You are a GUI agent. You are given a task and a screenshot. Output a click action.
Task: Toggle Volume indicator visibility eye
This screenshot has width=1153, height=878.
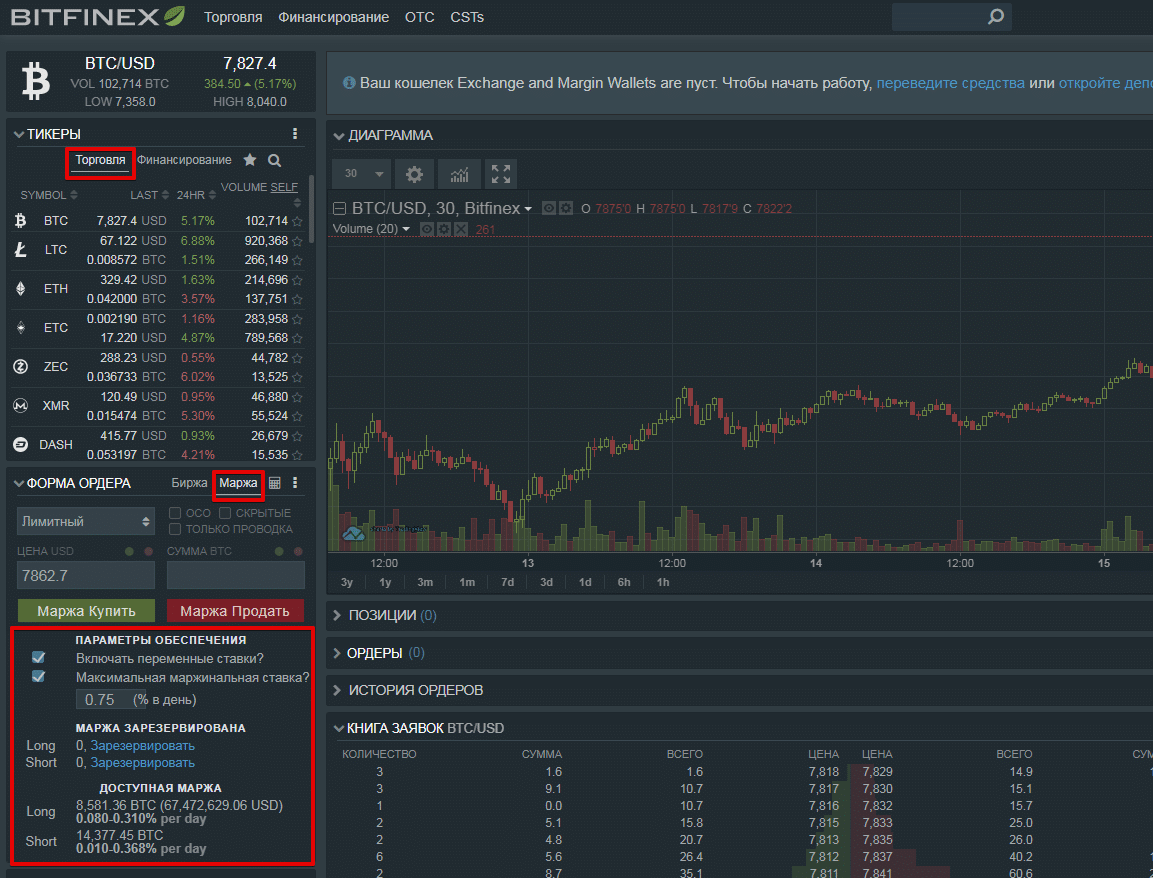(x=426, y=229)
